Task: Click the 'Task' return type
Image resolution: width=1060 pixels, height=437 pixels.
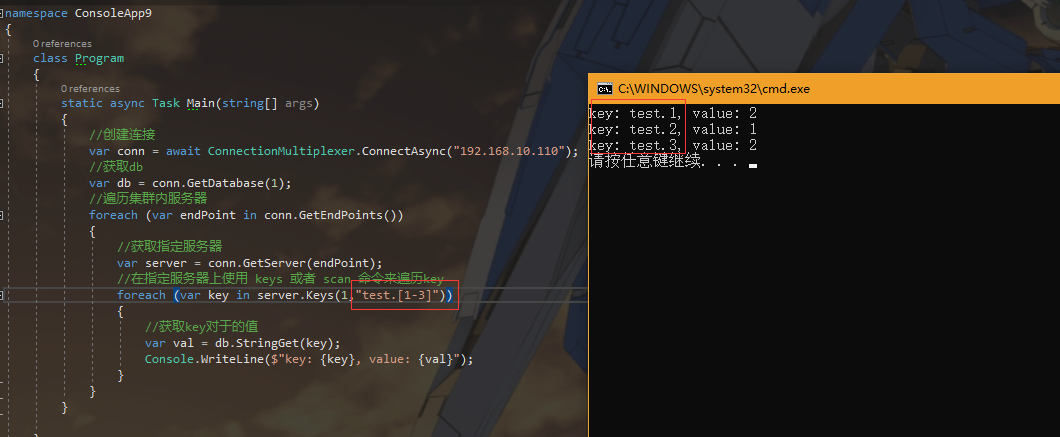Action: (166, 103)
